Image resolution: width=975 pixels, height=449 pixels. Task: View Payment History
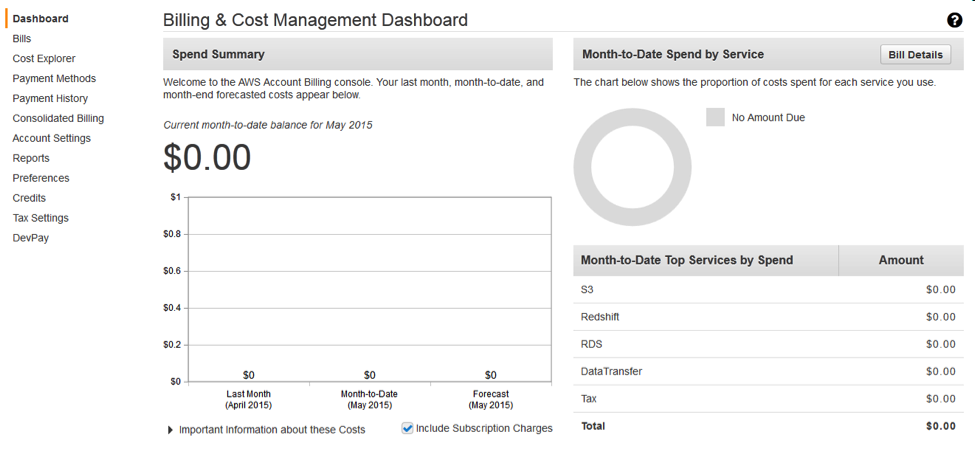(50, 98)
